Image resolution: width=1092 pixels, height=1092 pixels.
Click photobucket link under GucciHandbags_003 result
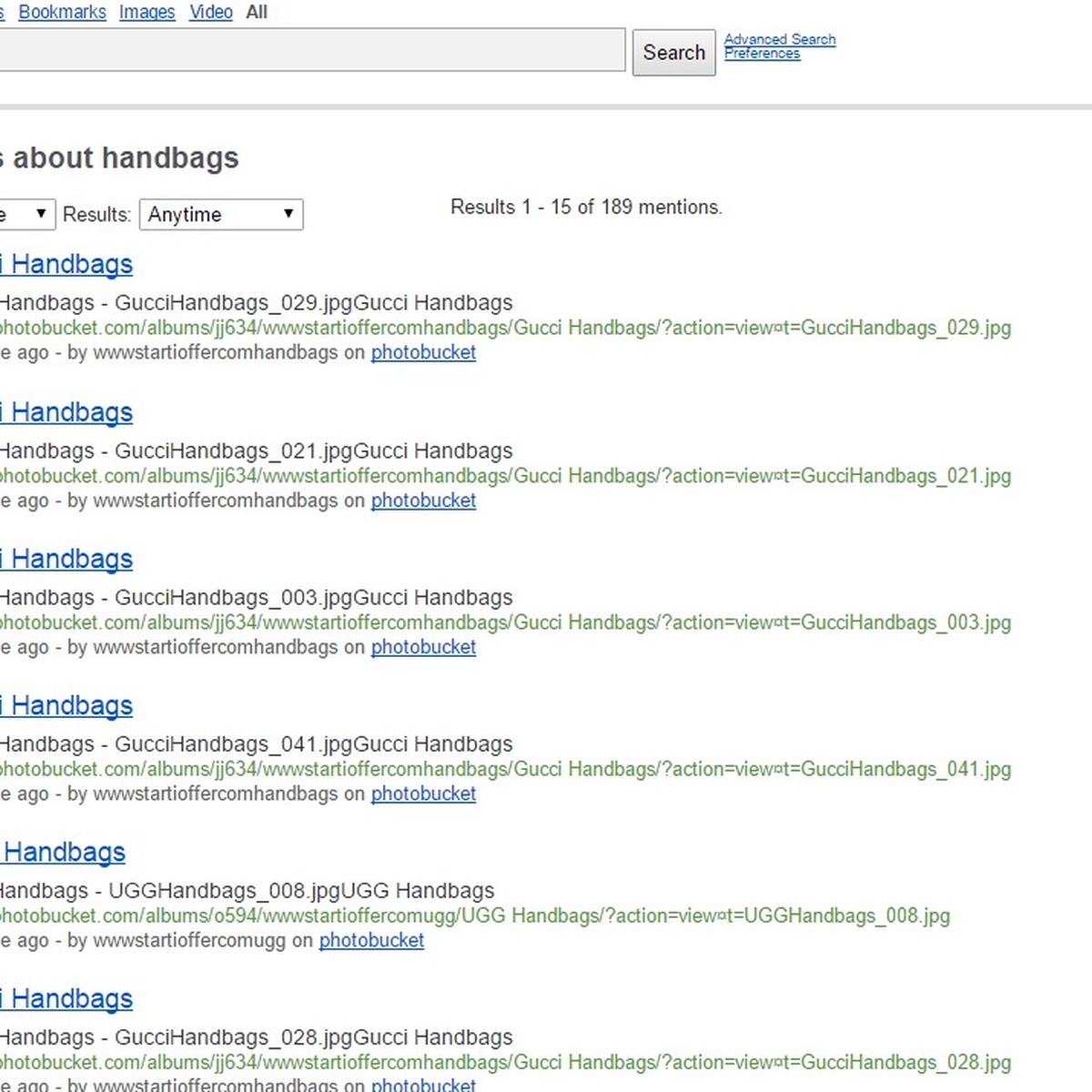pyautogui.click(x=423, y=648)
